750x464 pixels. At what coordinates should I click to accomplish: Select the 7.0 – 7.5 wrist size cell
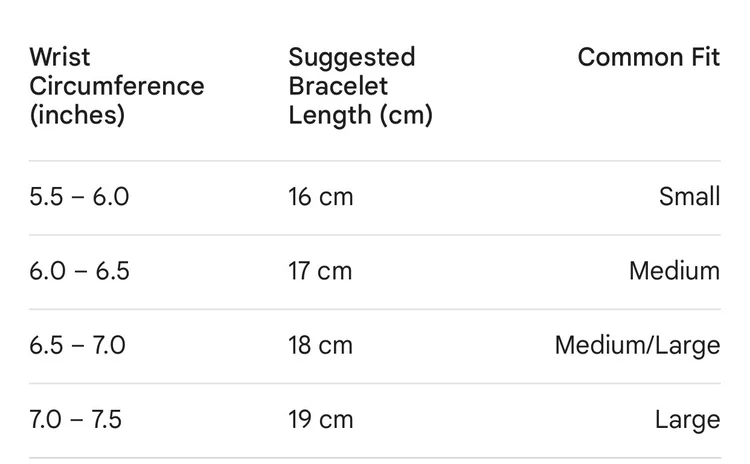76,419
